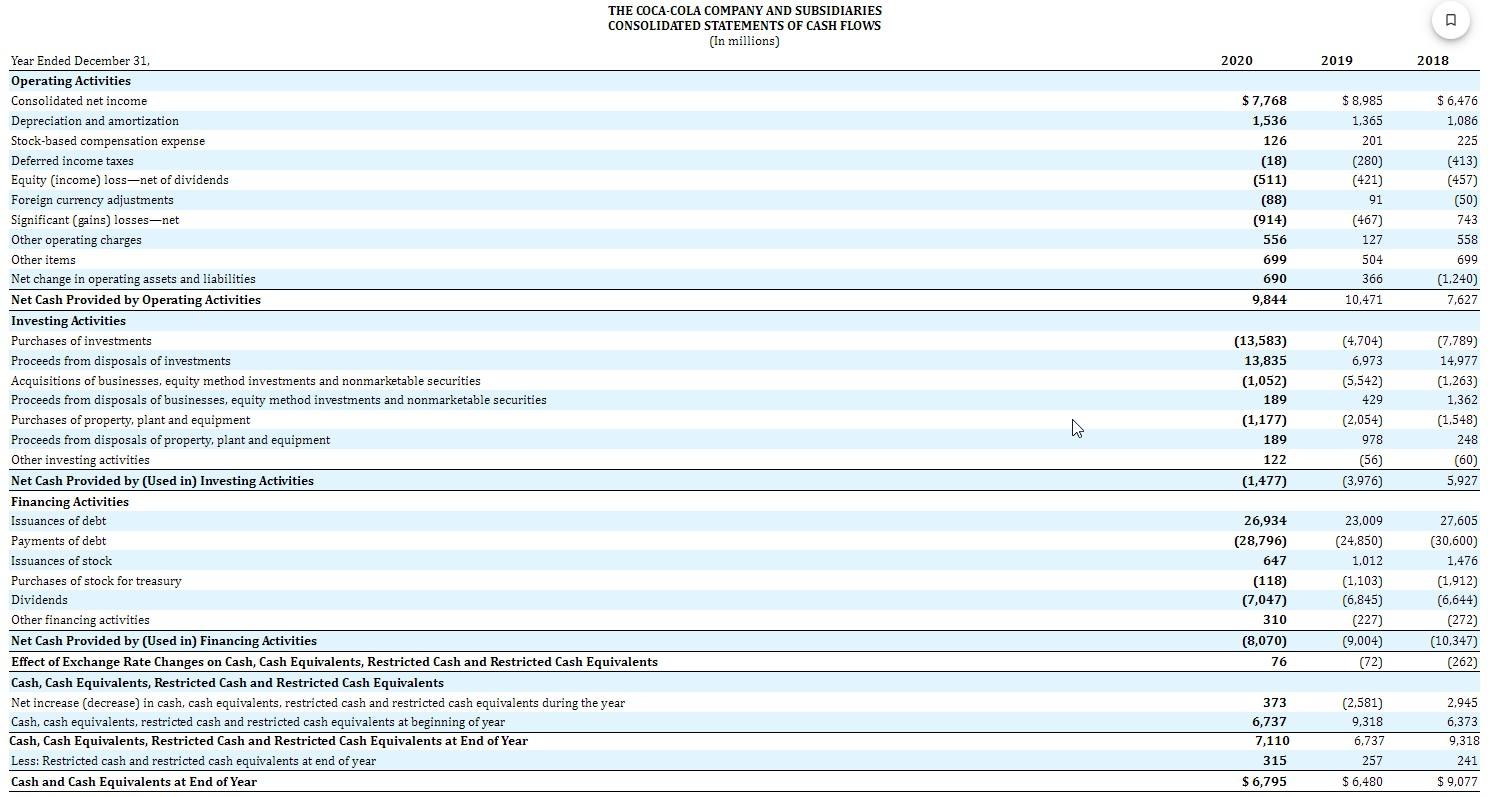Click the 2020 depreciation value 1,536

click(x=1269, y=121)
